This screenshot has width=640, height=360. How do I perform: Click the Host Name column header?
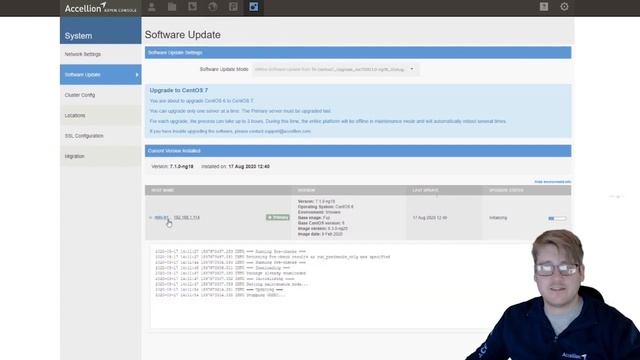point(162,190)
